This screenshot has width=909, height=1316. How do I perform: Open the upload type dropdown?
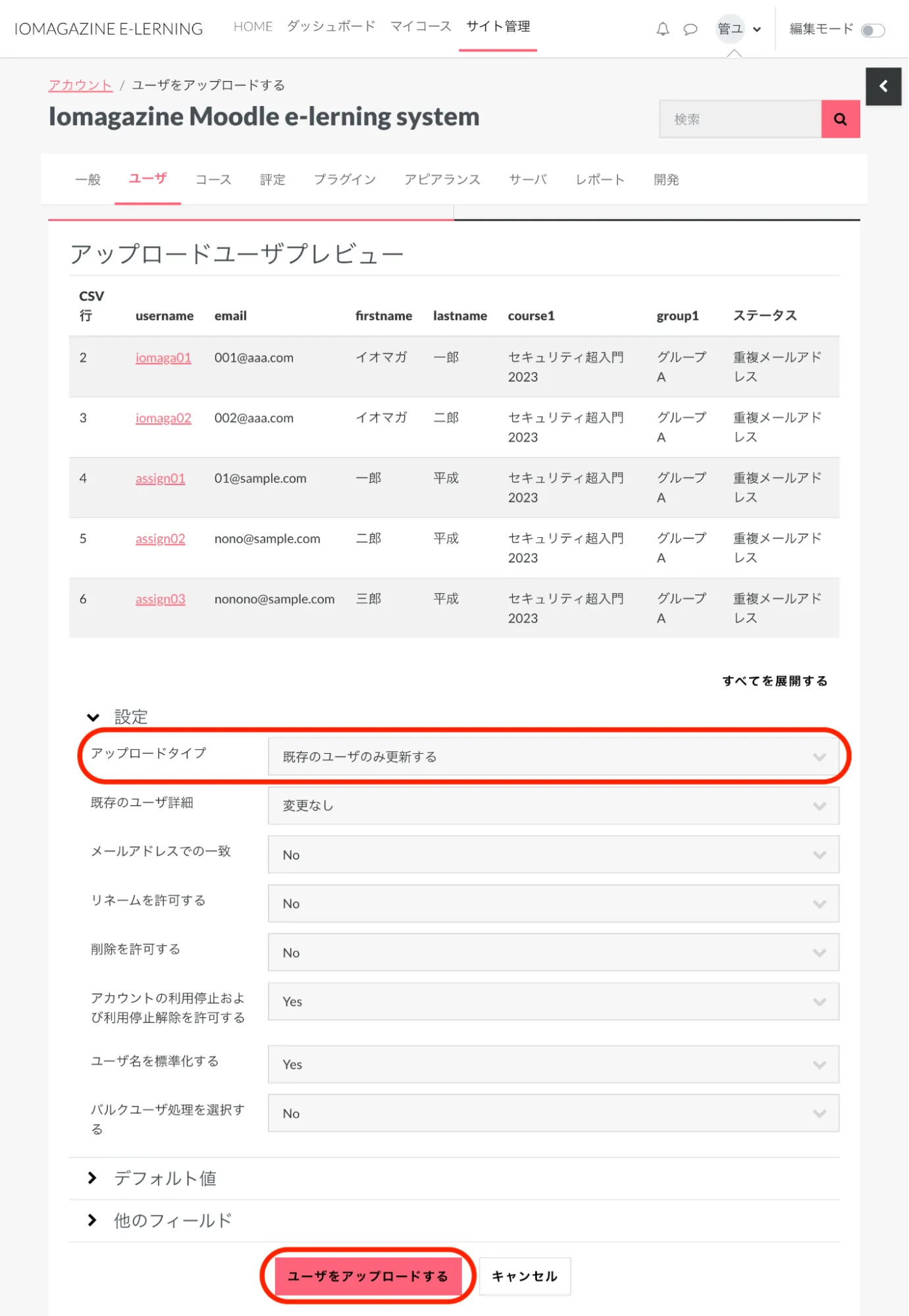coord(553,756)
